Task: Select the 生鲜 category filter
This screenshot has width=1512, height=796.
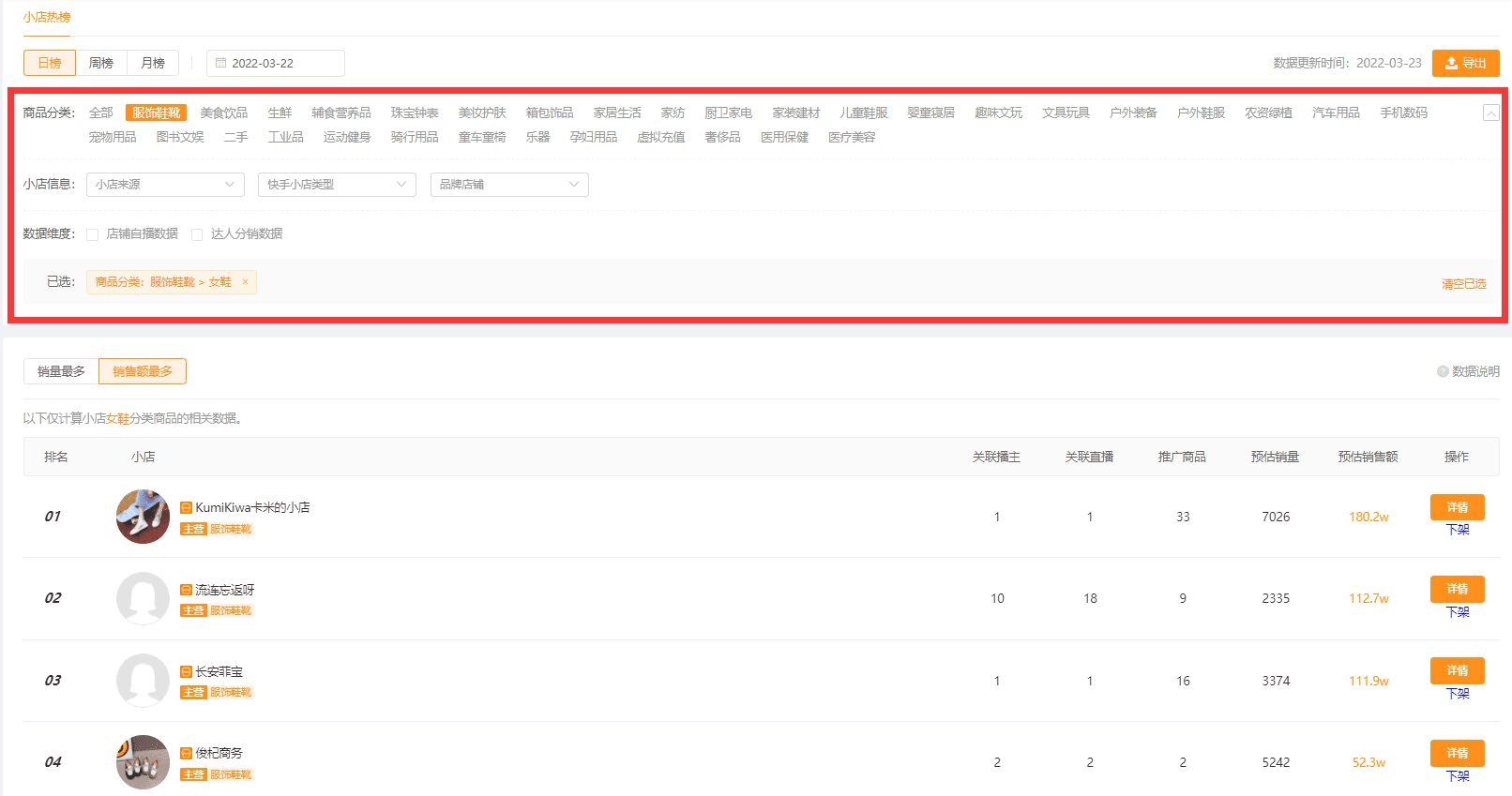Action: (x=280, y=113)
